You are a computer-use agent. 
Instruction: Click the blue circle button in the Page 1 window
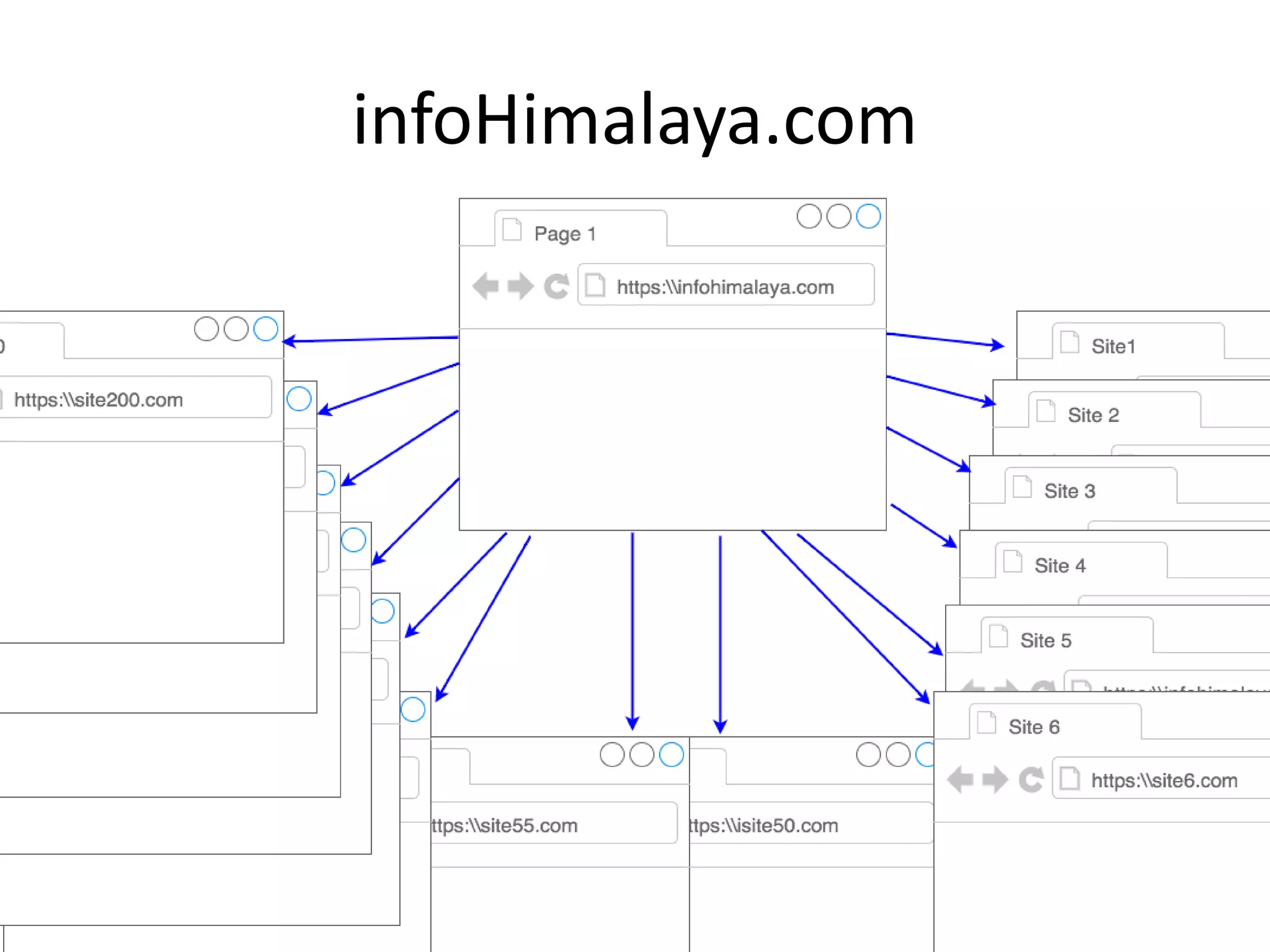(868, 216)
